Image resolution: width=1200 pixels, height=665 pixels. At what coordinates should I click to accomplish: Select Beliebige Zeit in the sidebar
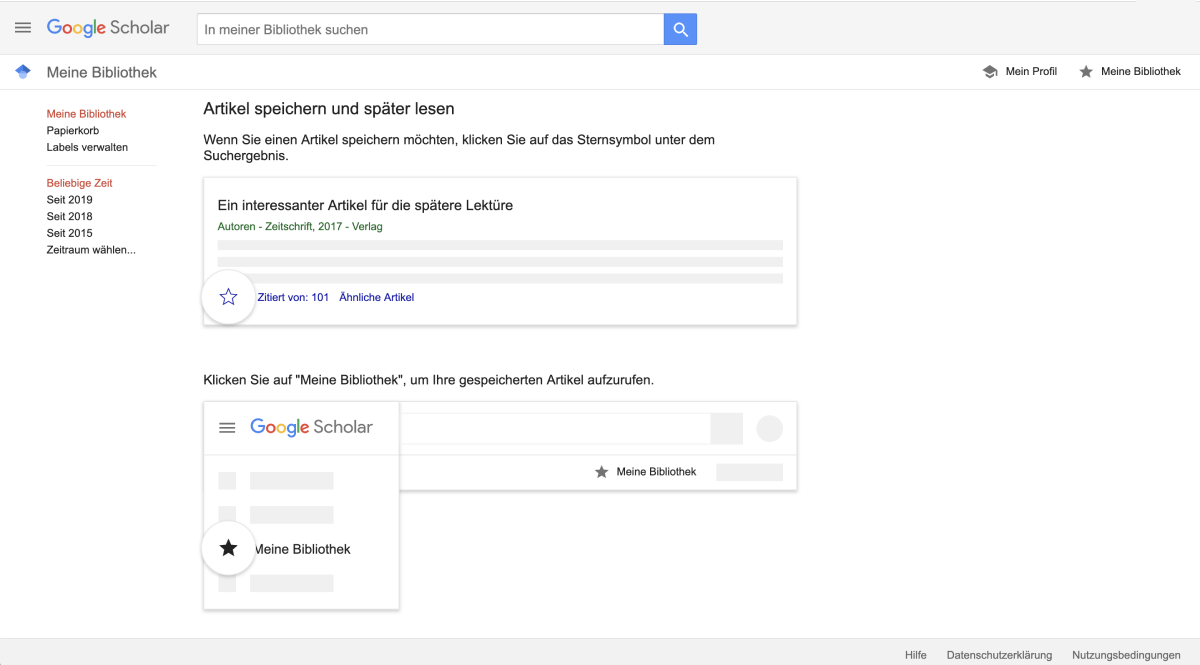(x=79, y=183)
